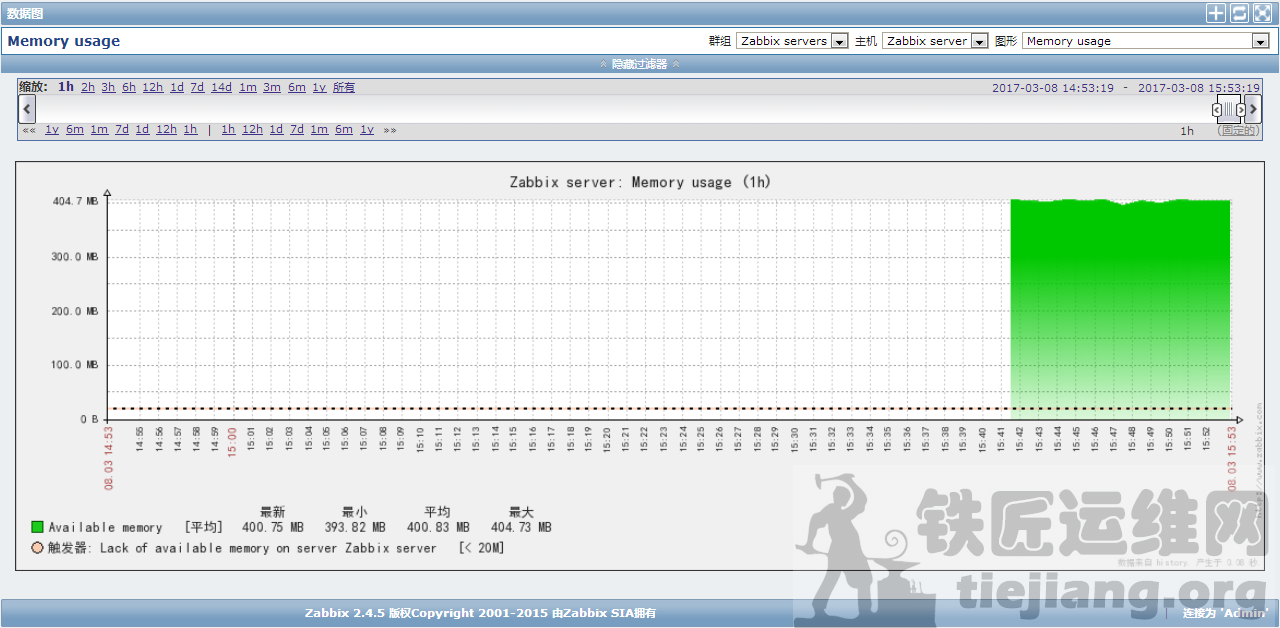Image resolution: width=1280 pixels, height=628 pixels.
Task: Click the timeline slider handle
Action: click(1229, 110)
